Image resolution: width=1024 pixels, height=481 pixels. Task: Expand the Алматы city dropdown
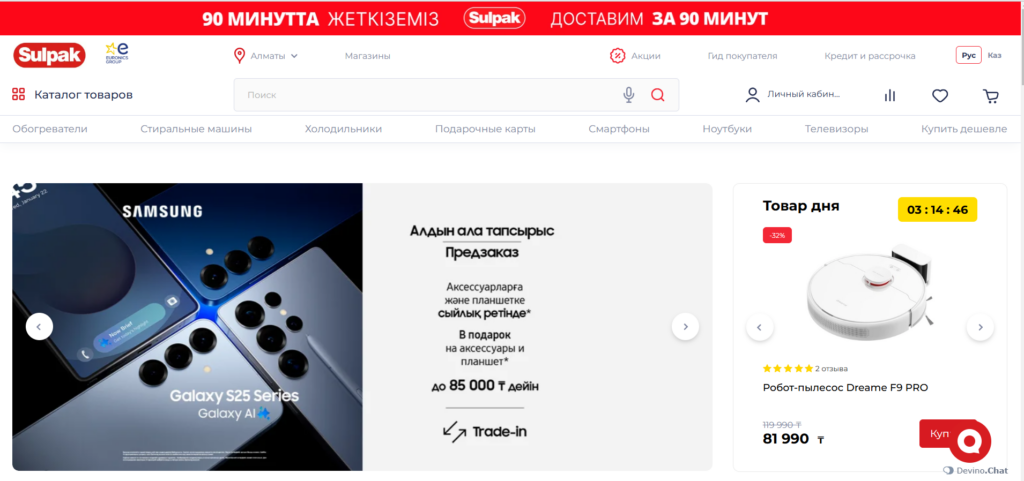click(266, 55)
